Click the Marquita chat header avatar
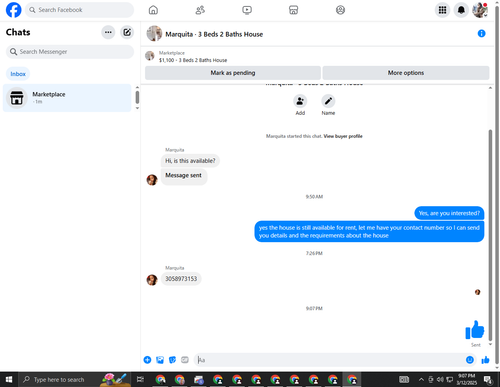 pos(154,34)
